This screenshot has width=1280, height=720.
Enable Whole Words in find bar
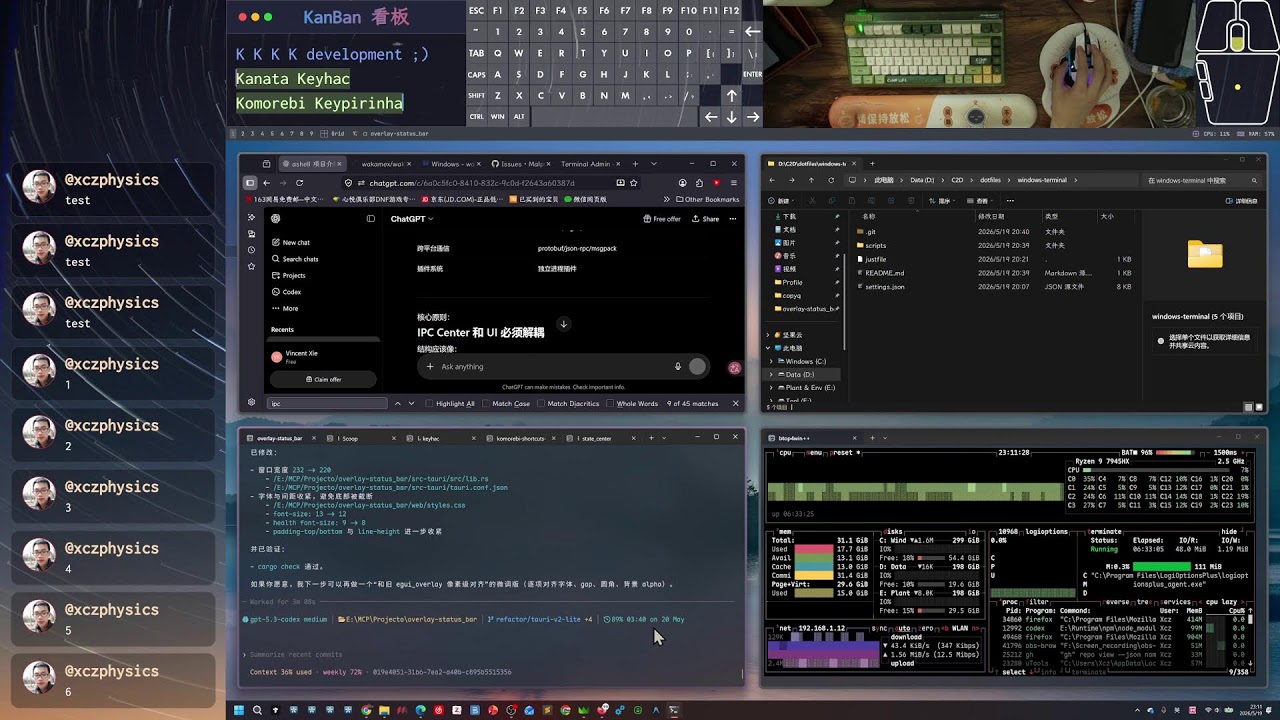point(632,403)
